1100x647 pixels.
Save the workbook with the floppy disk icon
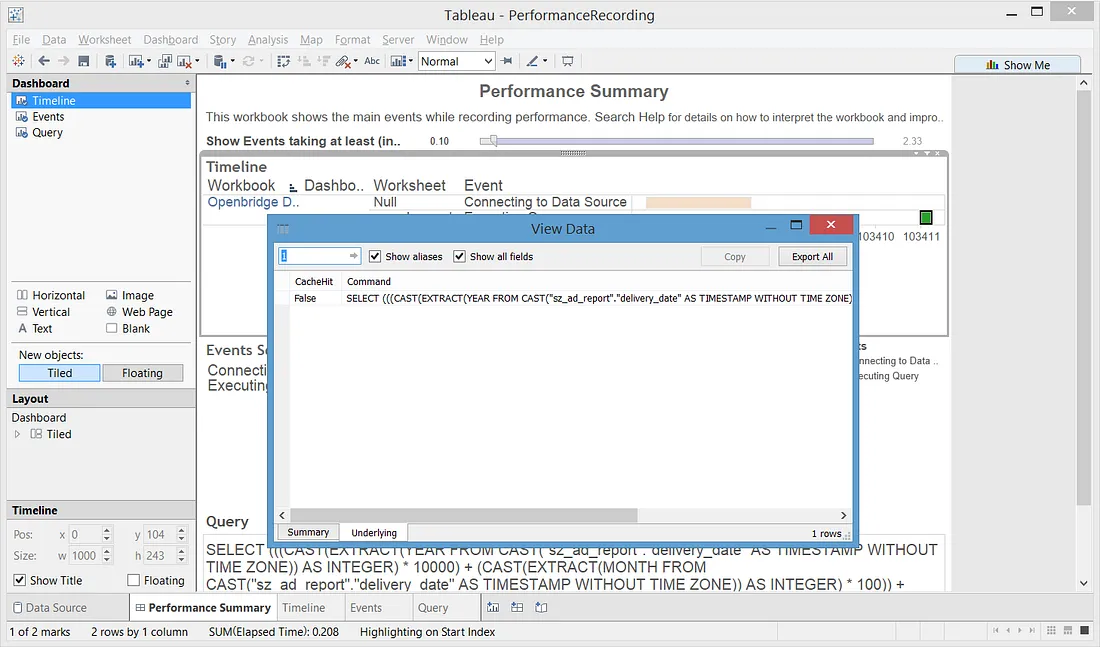[83, 61]
